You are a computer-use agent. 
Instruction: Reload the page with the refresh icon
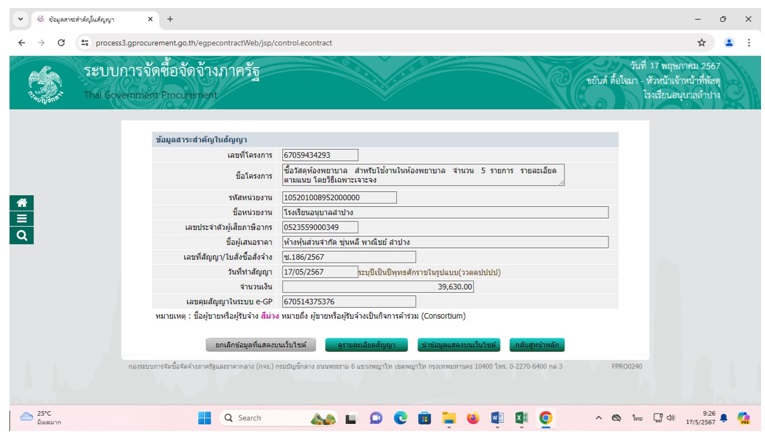click(x=61, y=43)
